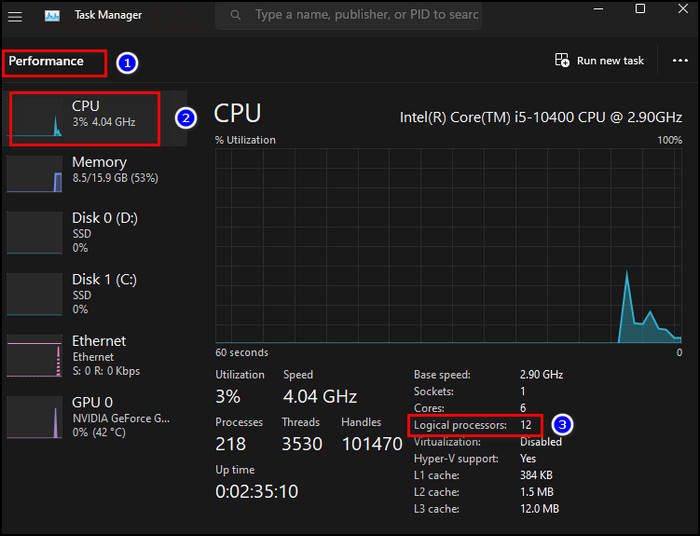Image resolution: width=700 pixels, height=536 pixels.
Task: Click the Intel Core i5-10400 CPU name
Action: [540, 117]
